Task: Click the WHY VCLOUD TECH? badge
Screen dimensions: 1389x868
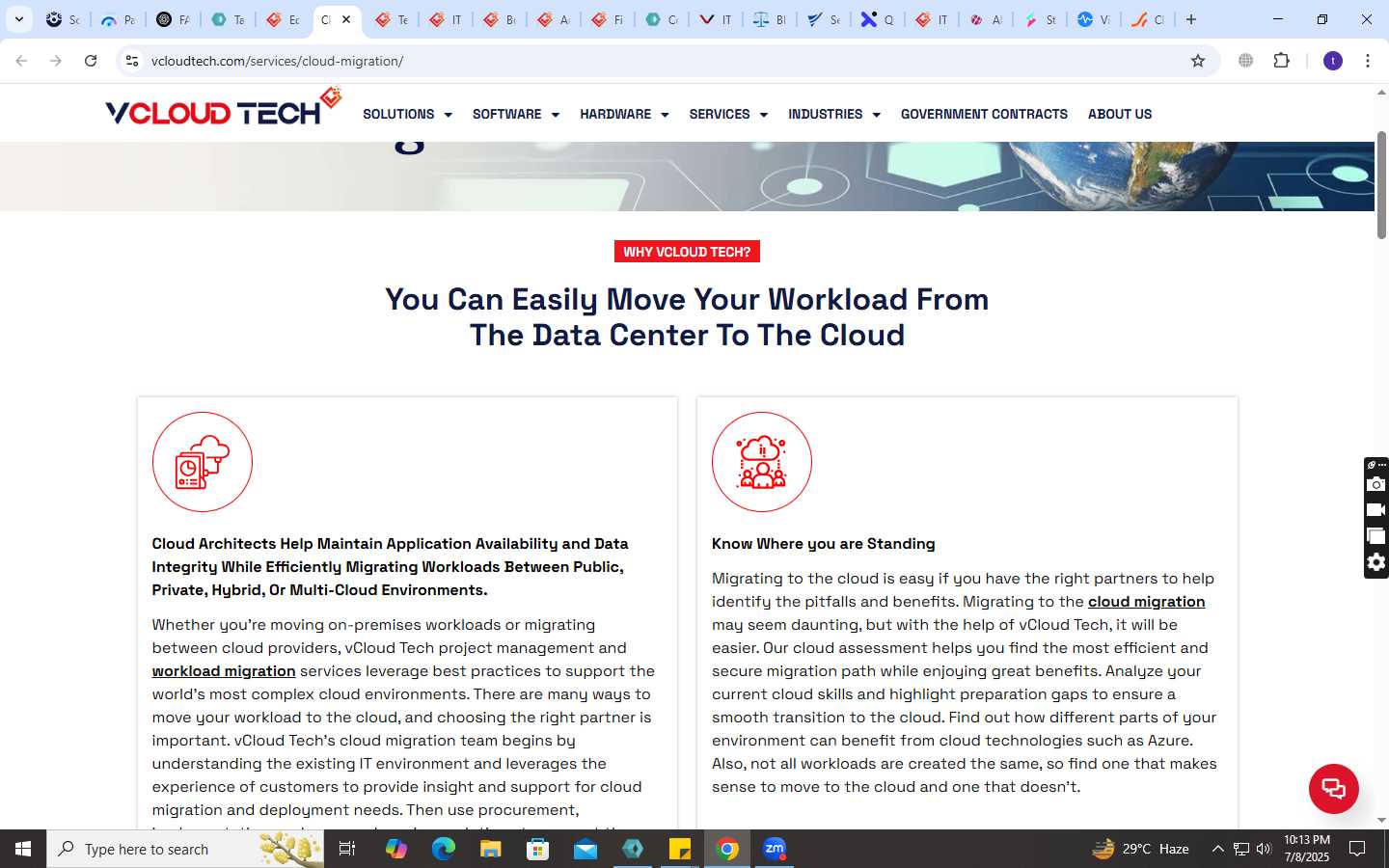Action: (687, 252)
